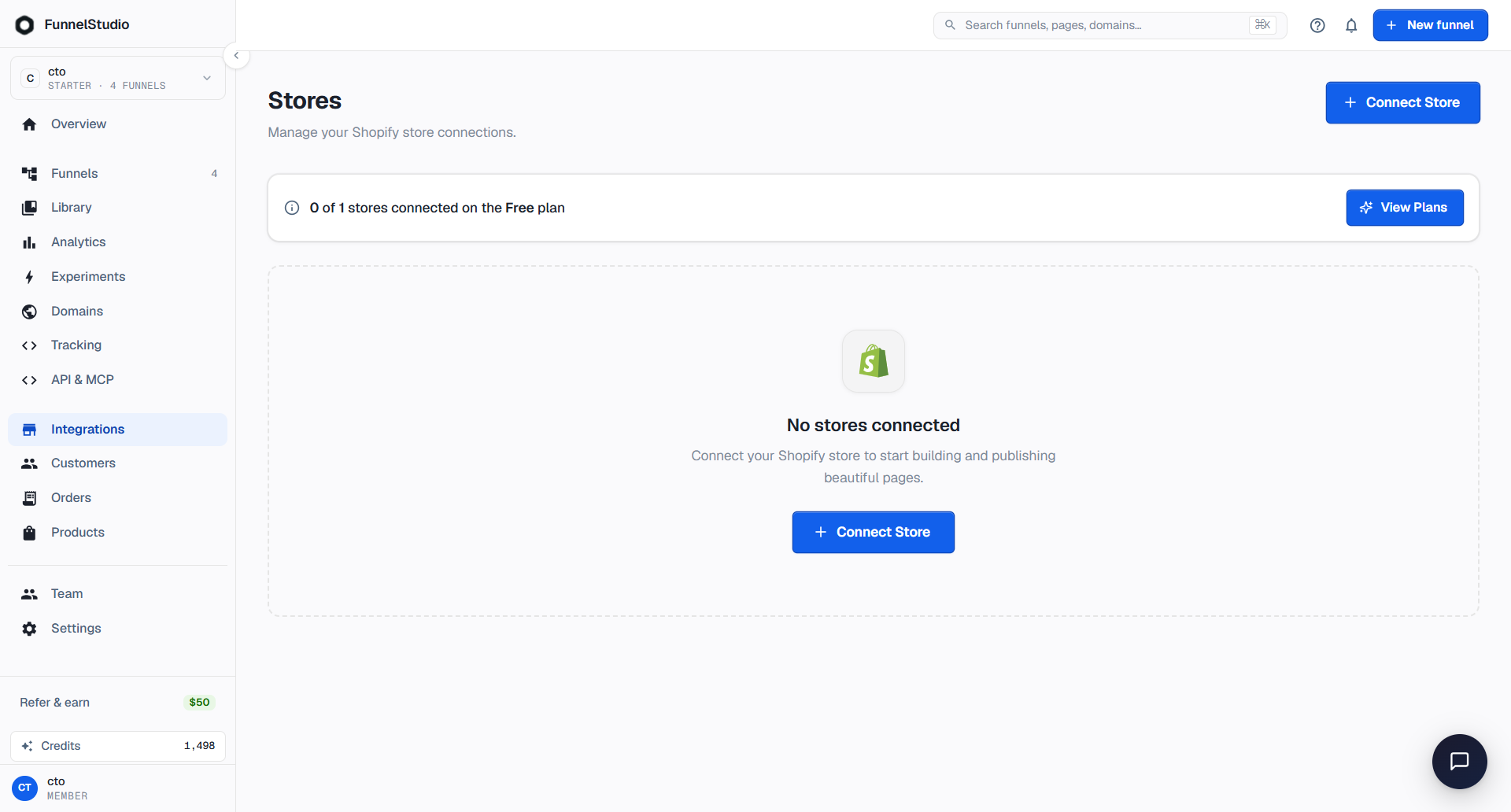Click the CT user avatar

pos(24,788)
